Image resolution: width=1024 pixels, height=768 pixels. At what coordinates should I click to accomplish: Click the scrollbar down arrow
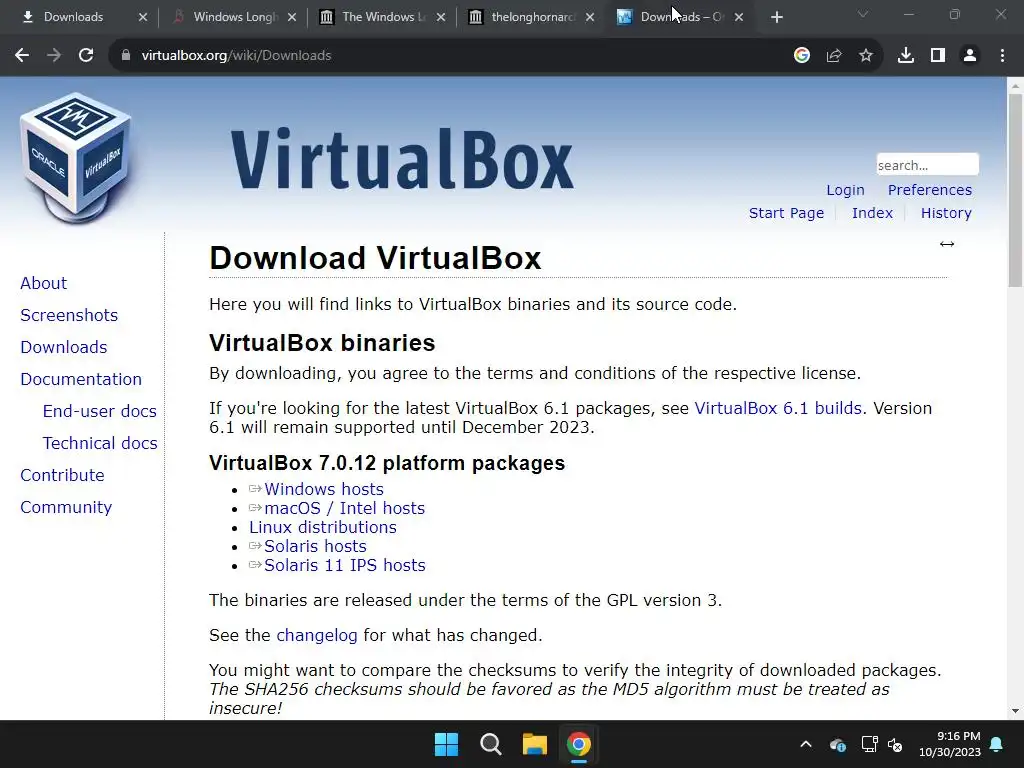(1015, 711)
